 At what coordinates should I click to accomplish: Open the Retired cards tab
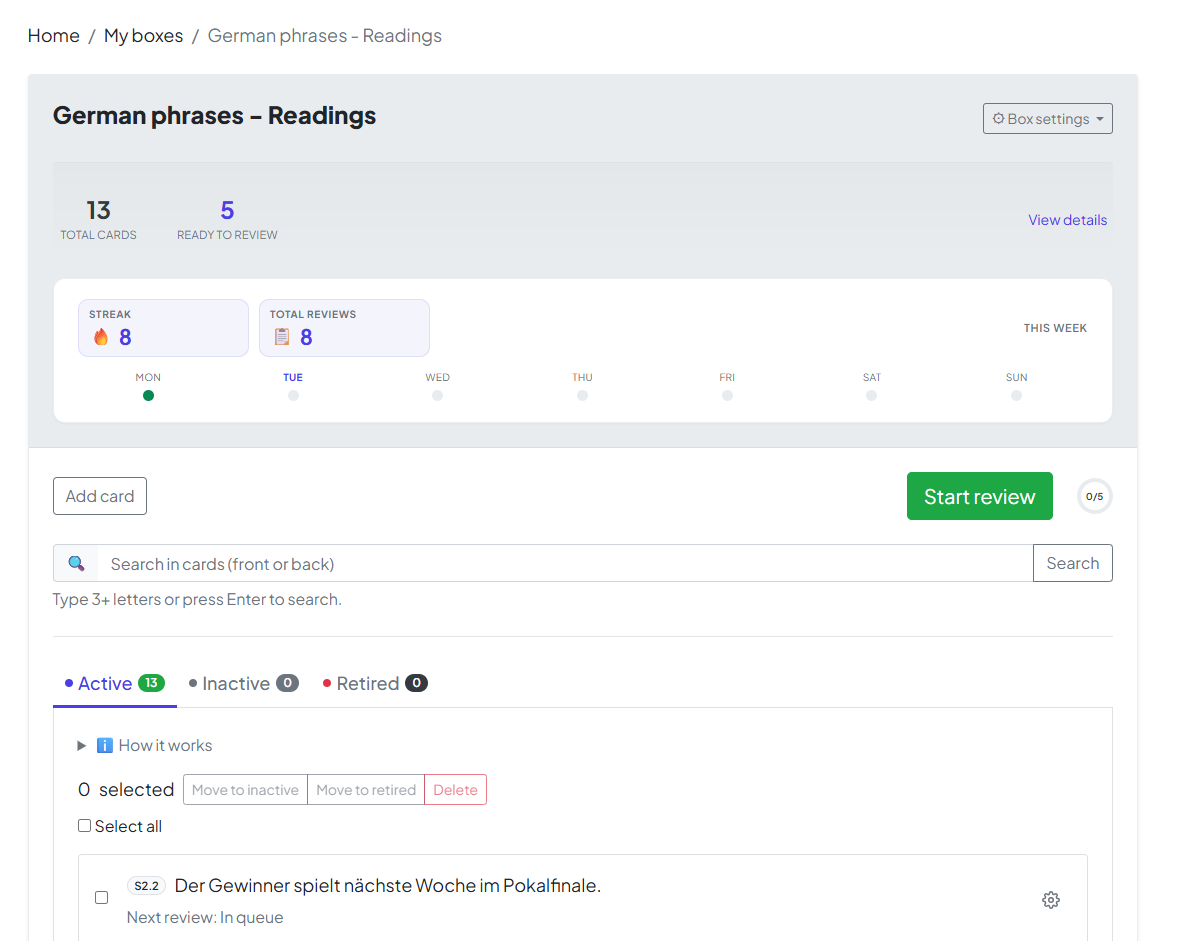tap(368, 684)
